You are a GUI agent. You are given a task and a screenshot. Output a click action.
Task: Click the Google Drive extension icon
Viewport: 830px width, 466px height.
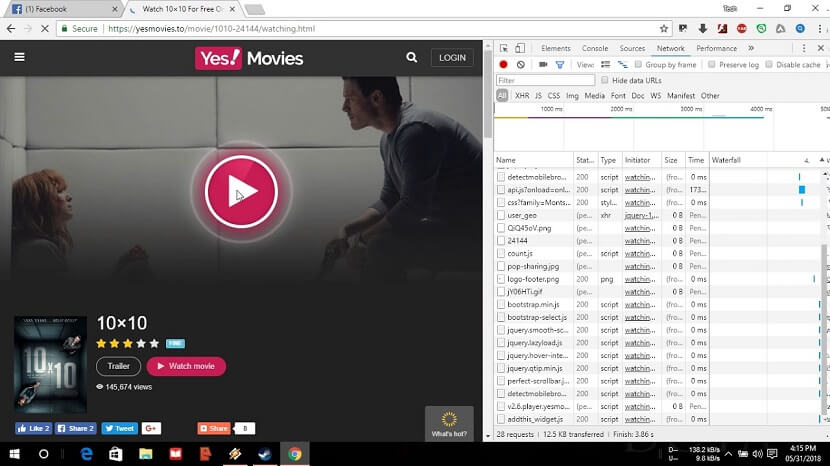coord(781,29)
